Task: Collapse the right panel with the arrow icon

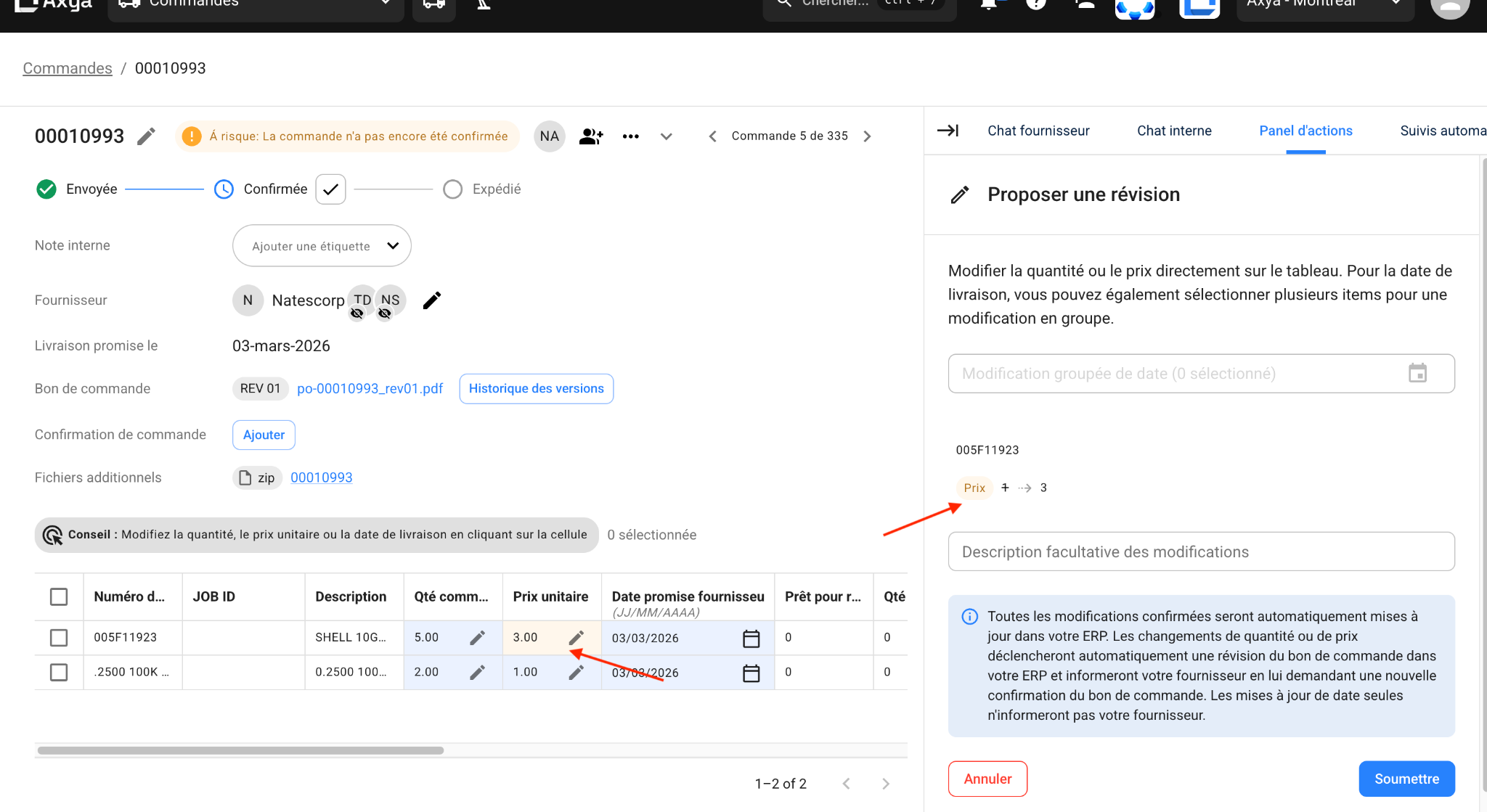Action: coord(948,131)
